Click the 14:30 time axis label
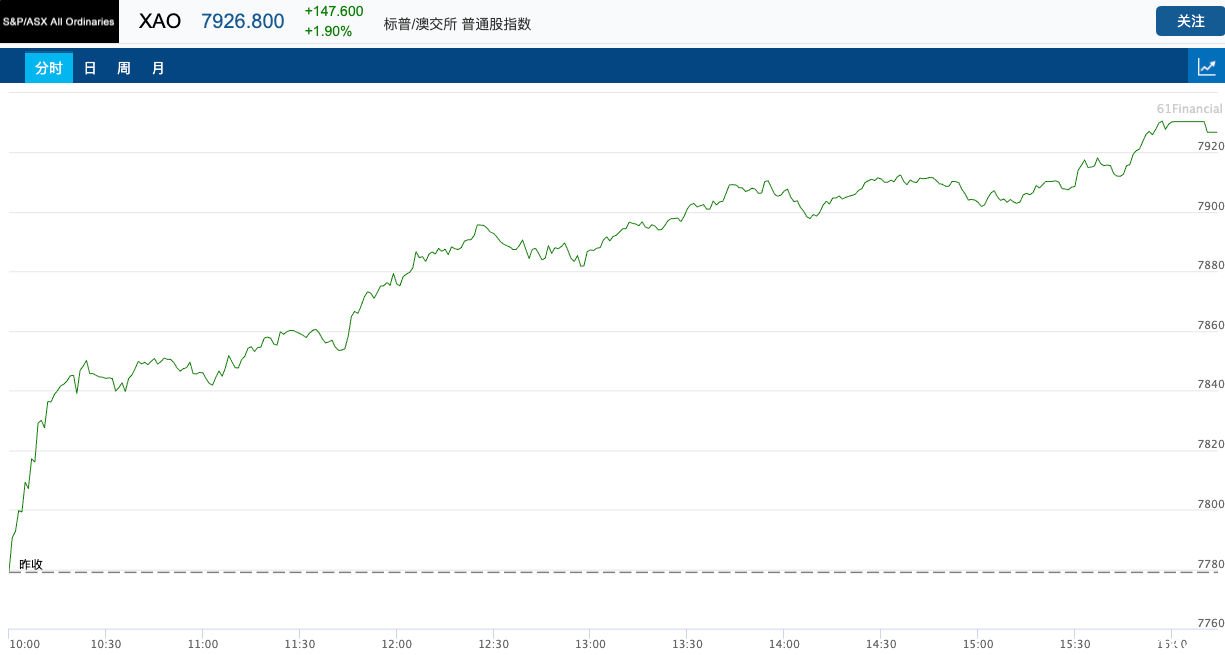Screen dimensions: 1225x655 tap(881, 644)
